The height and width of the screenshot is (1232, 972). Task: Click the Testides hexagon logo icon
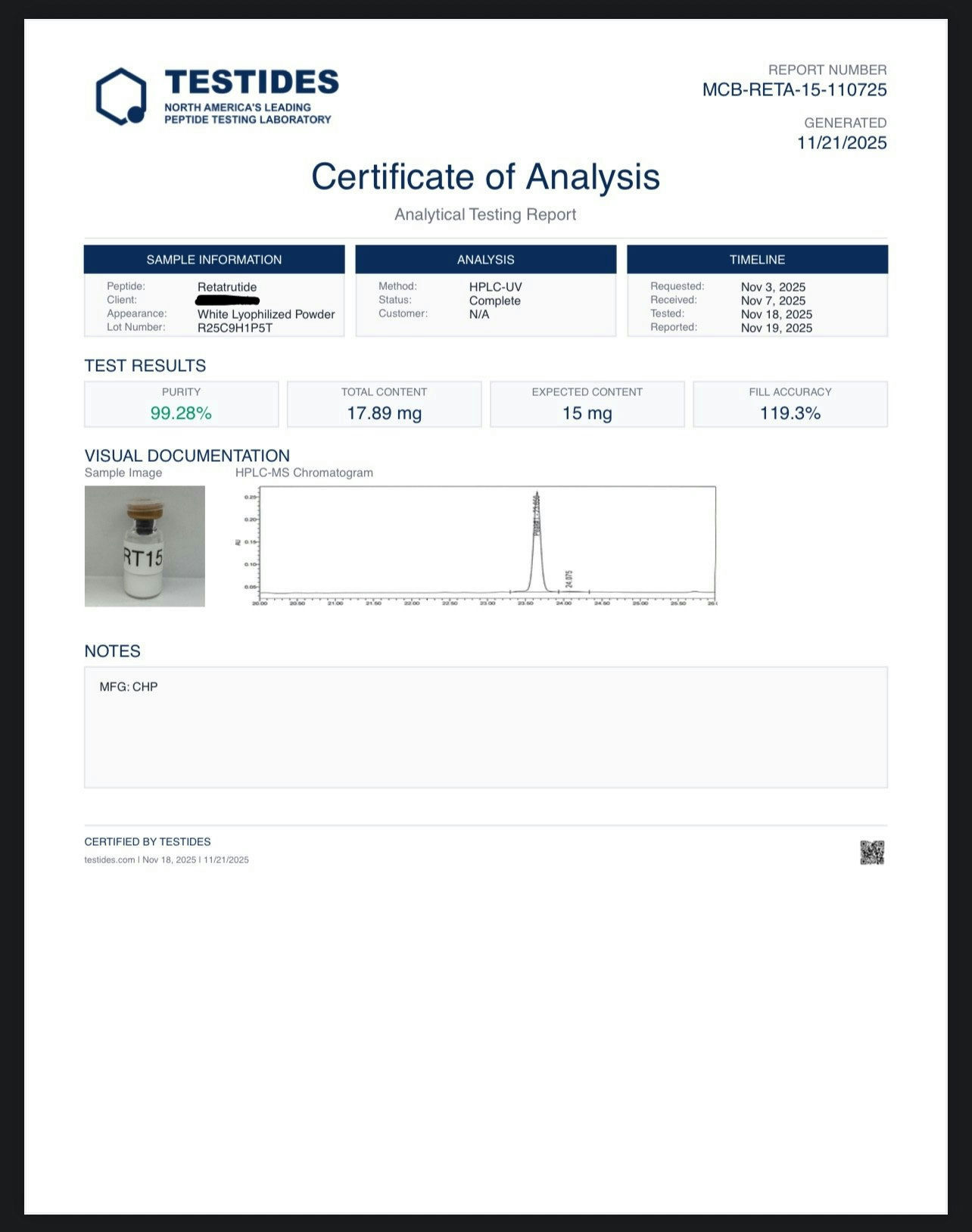[x=121, y=97]
